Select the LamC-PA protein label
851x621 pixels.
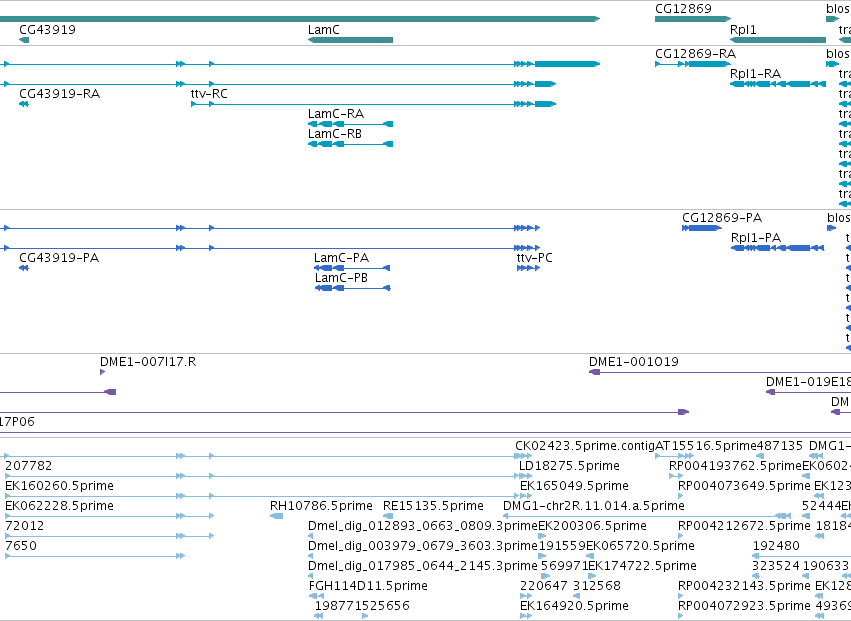(x=341, y=257)
